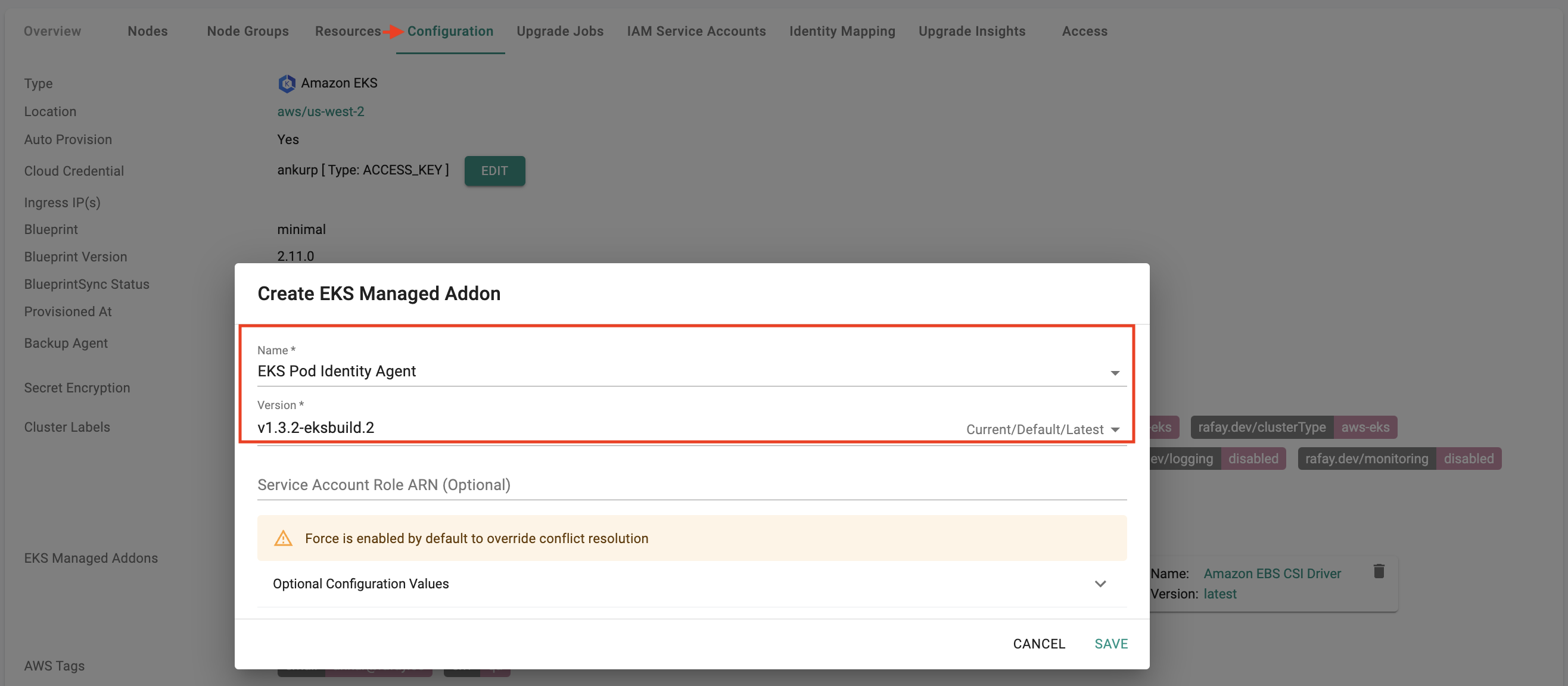Open the Upgrade Jobs tab

pos(560,31)
